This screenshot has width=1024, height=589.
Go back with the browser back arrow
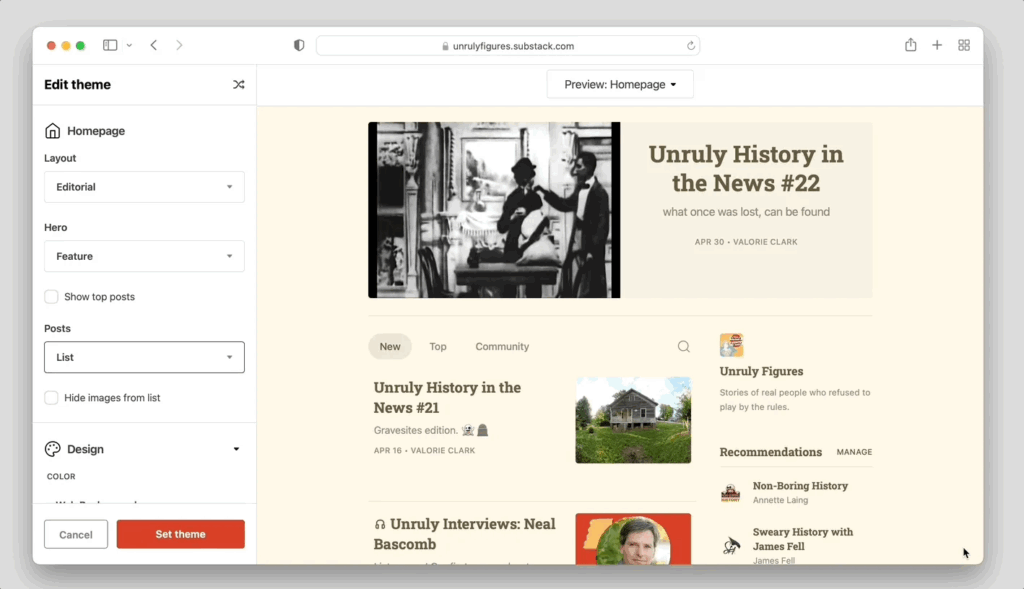pyautogui.click(x=154, y=45)
